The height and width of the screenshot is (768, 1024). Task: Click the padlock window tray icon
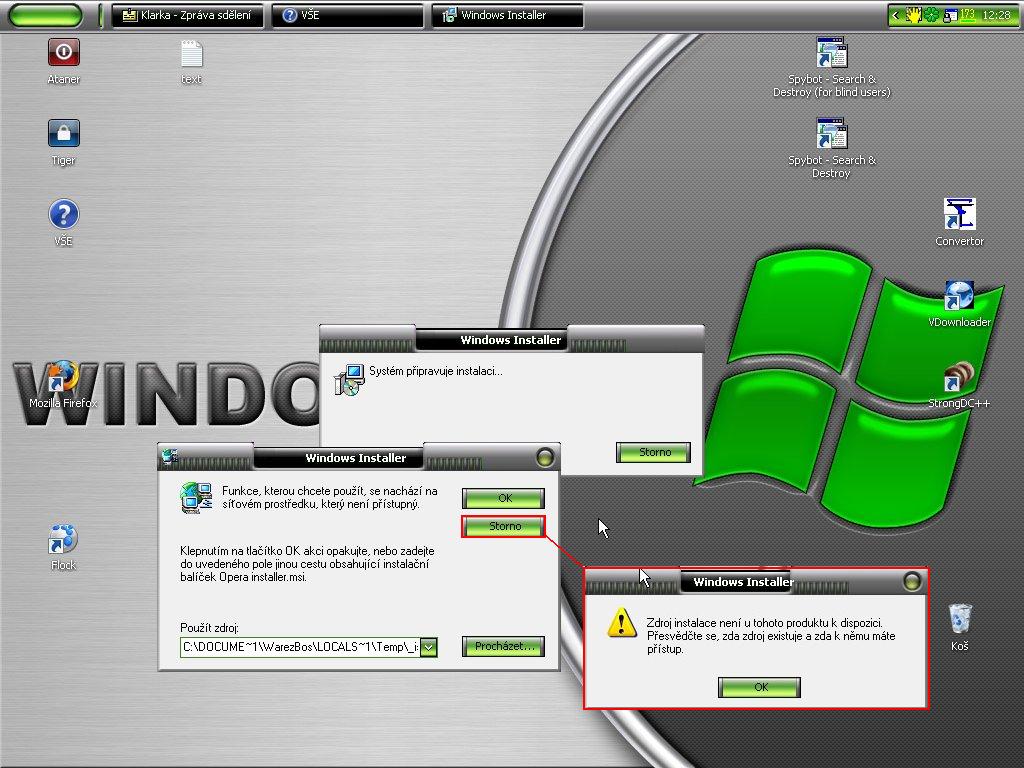click(x=948, y=15)
